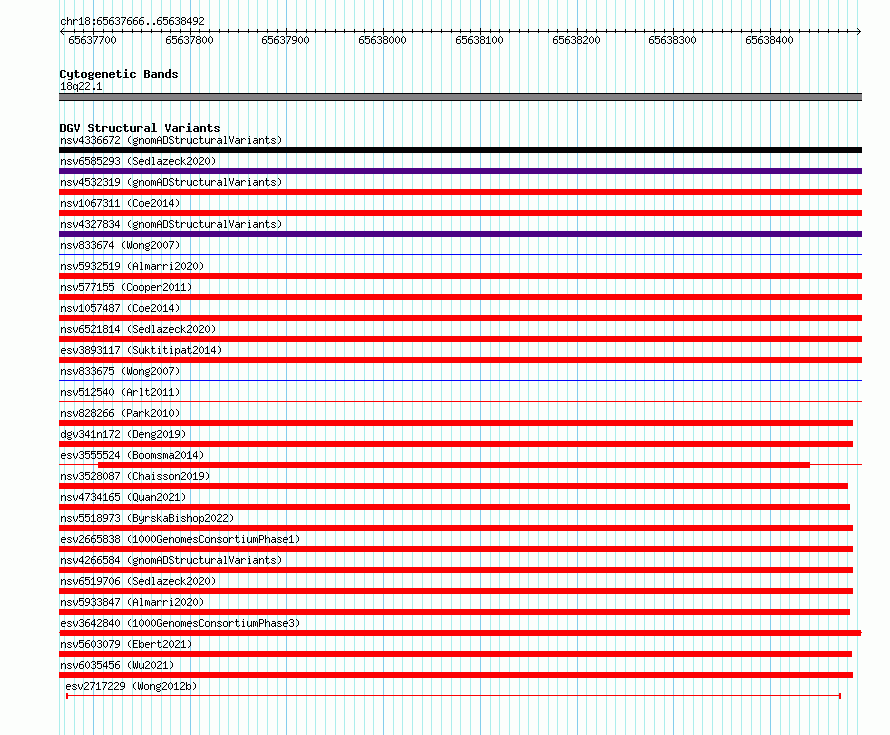The width and height of the screenshot is (890, 735).
Task: Select nsv5603079 (Ebert2021) text
Action: 126,644
